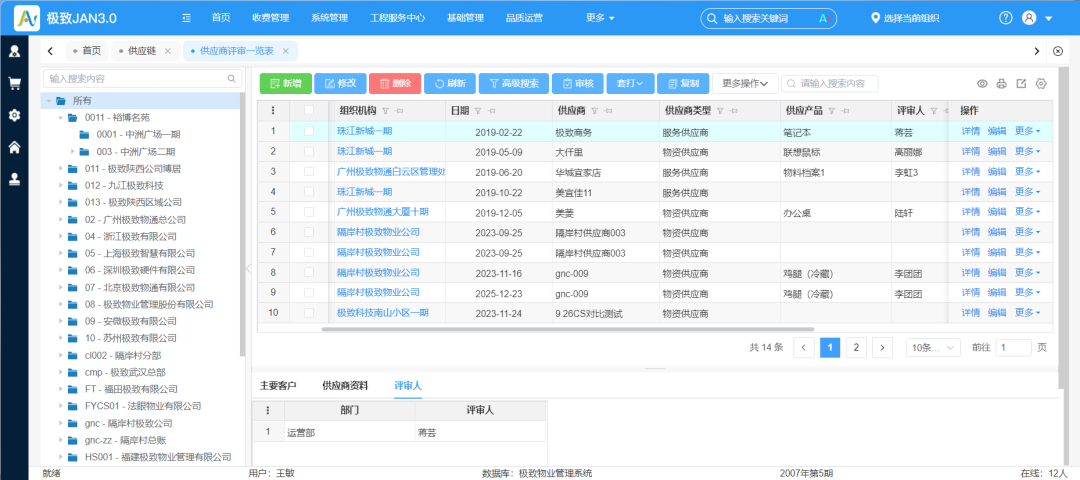Click the 极致JAN3.0 logo icon
1080x480 pixels.
click(x=26, y=17)
